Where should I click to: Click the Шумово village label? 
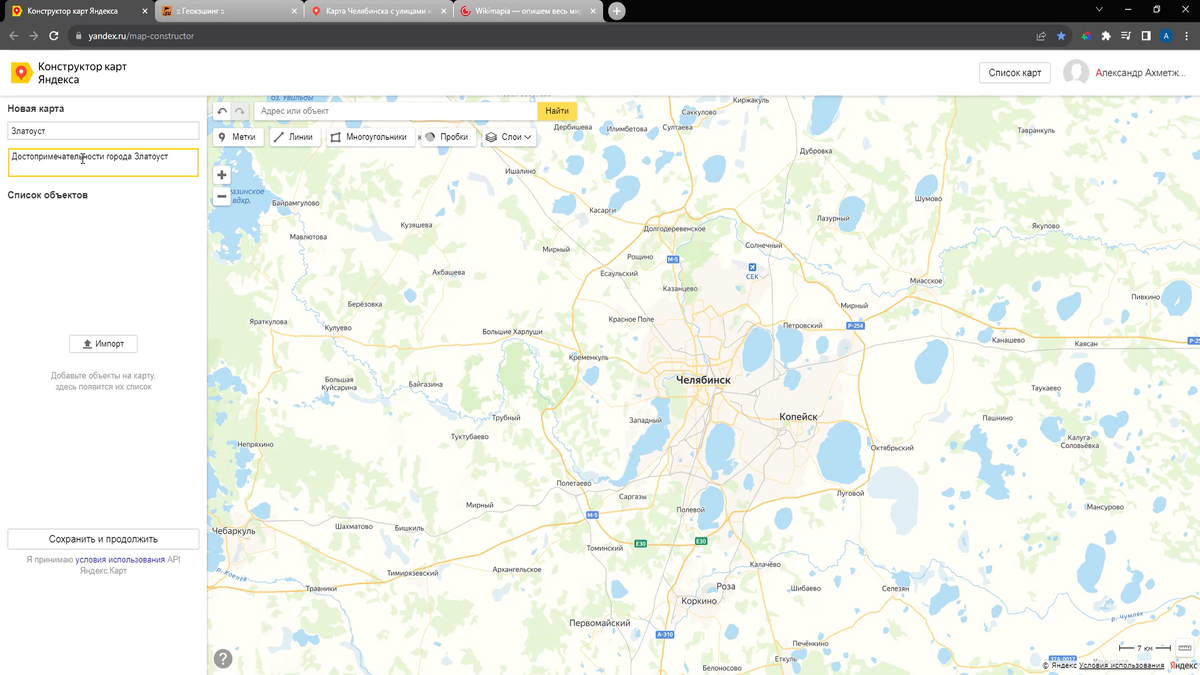tap(928, 199)
